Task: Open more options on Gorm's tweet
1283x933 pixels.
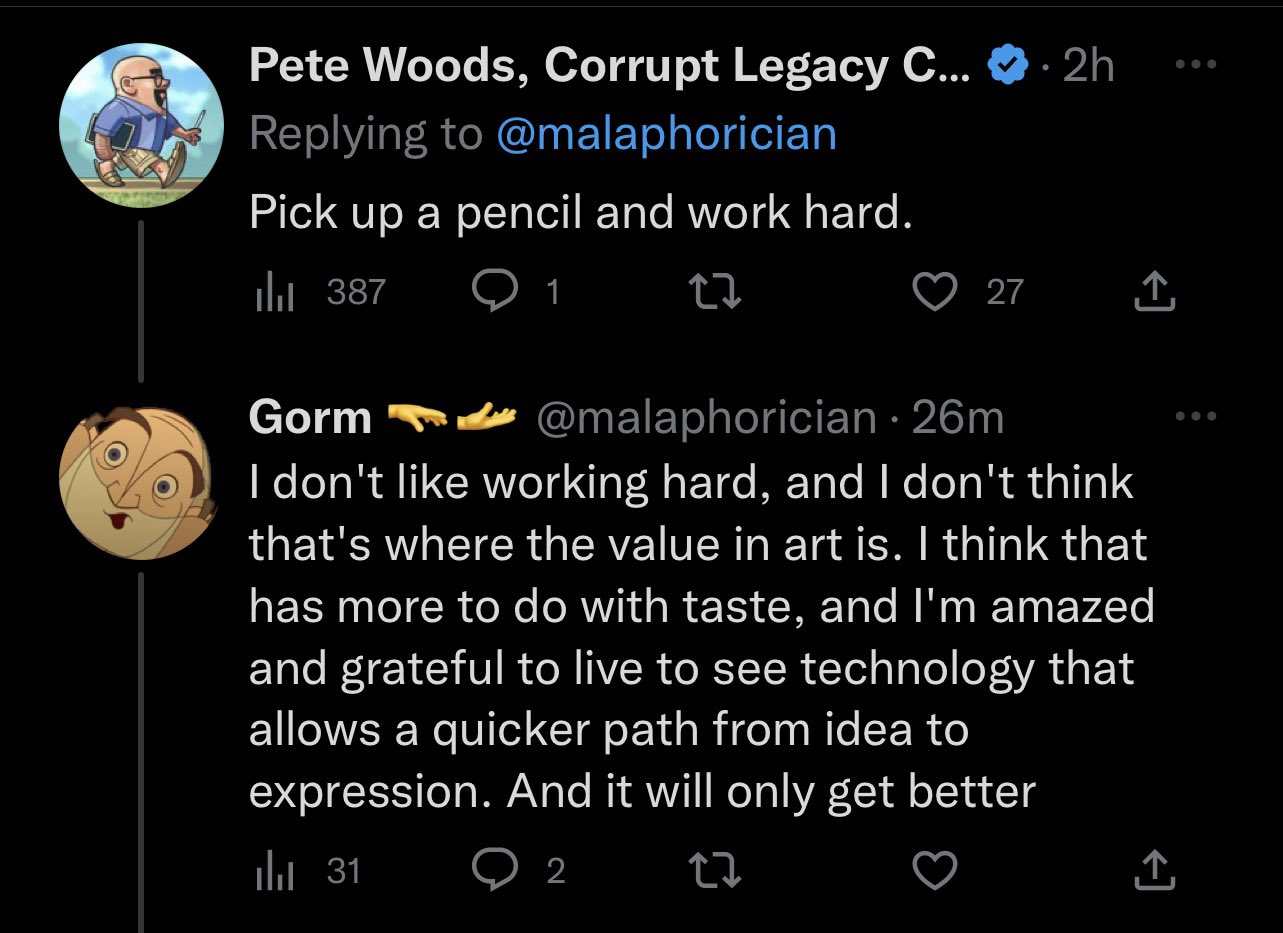Action: 1196,416
